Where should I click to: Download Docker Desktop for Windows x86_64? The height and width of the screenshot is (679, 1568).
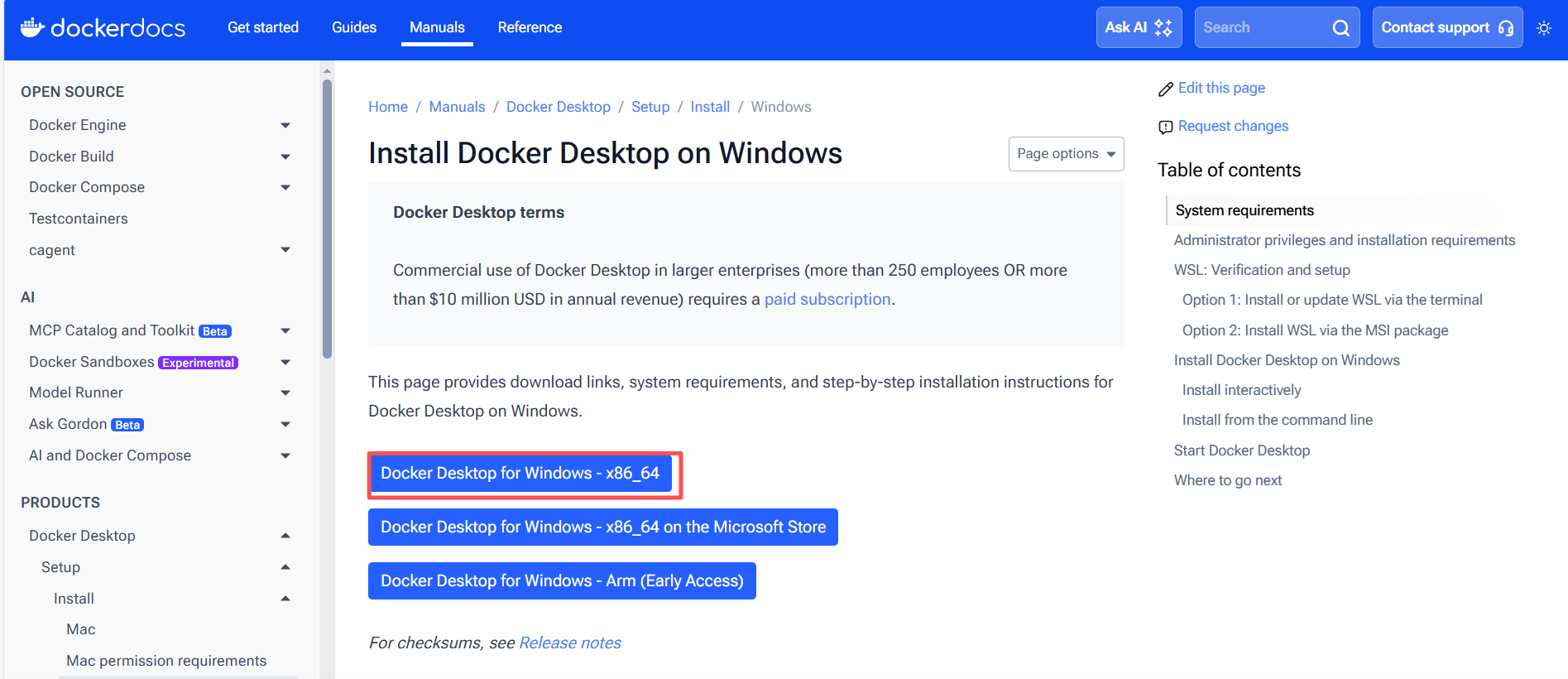[520, 473]
